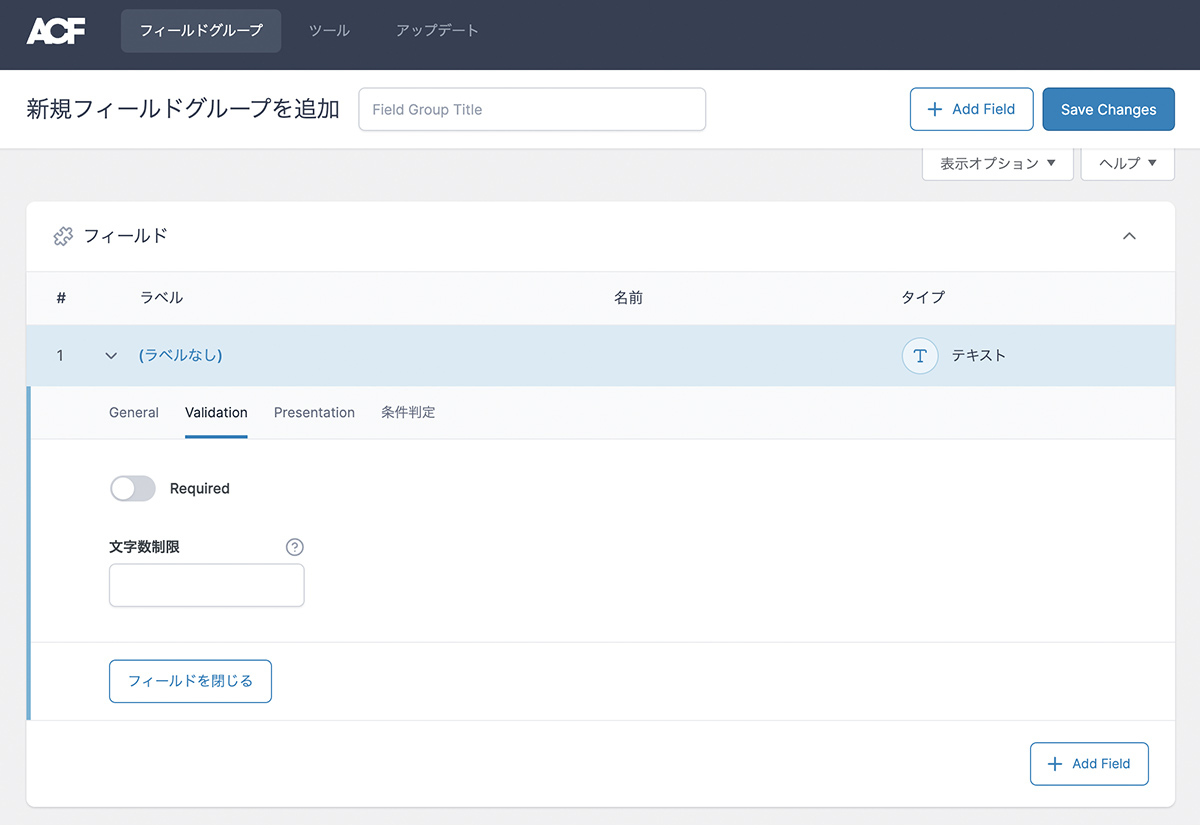Image resolution: width=1200 pixels, height=825 pixels.
Task: Click the フィールドを閉じる button
Action: 190,681
